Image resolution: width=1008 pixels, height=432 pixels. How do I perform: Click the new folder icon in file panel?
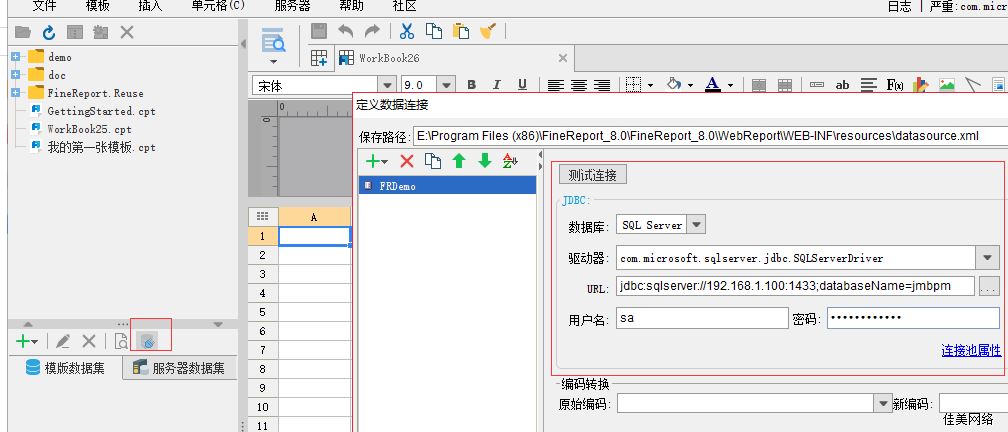tap(23, 32)
